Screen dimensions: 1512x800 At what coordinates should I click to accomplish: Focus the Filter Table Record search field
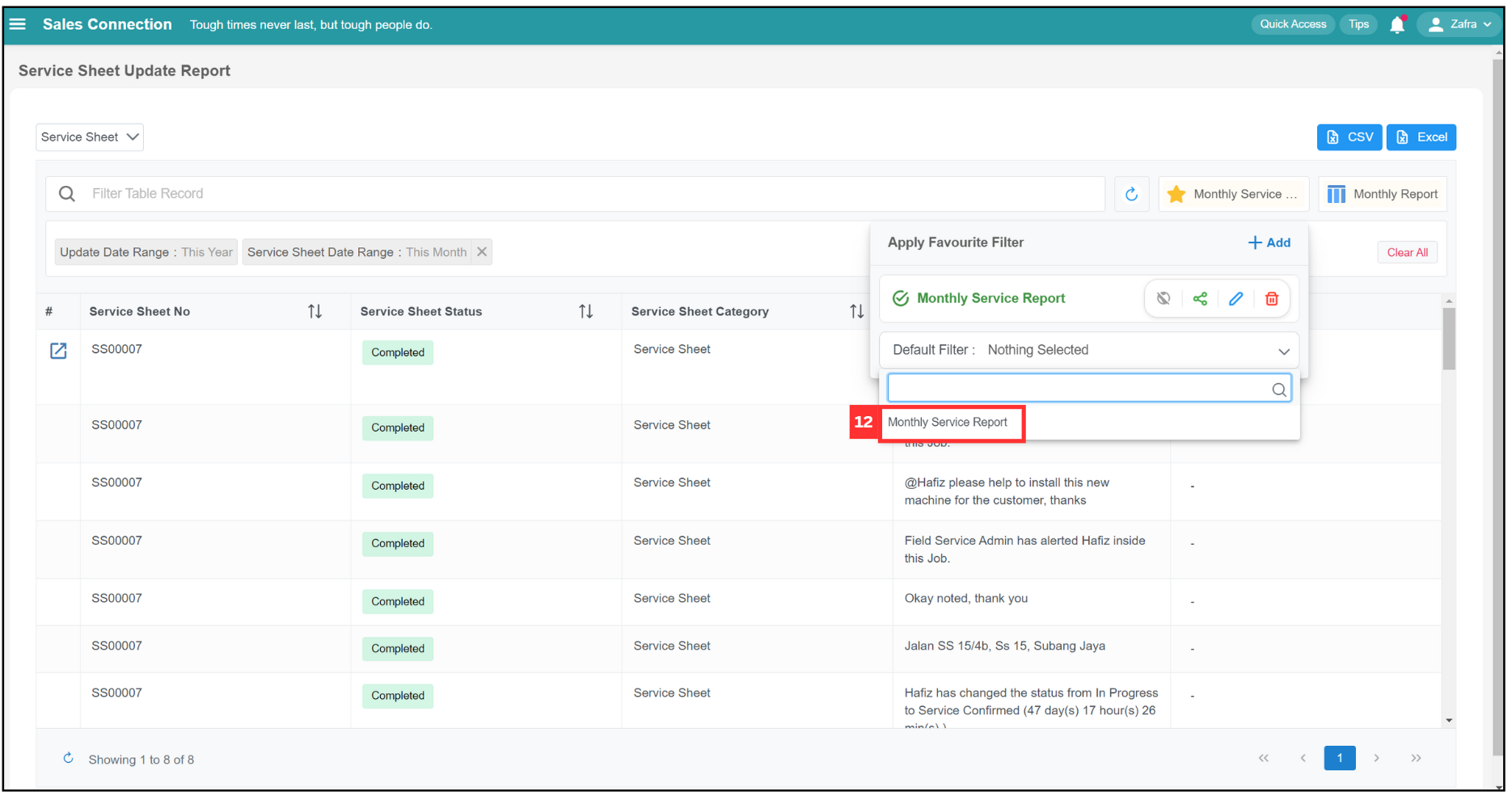(575, 194)
